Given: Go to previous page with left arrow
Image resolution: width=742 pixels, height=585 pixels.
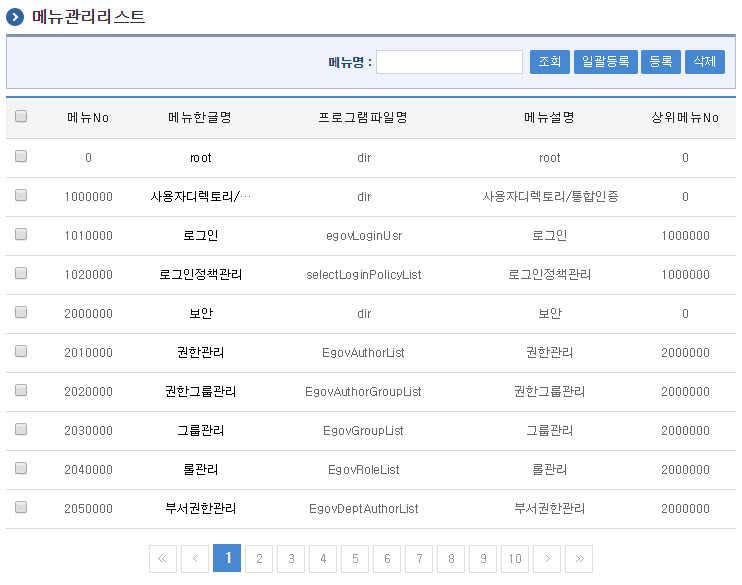Looking at the screenshot, I should [195, 559].
